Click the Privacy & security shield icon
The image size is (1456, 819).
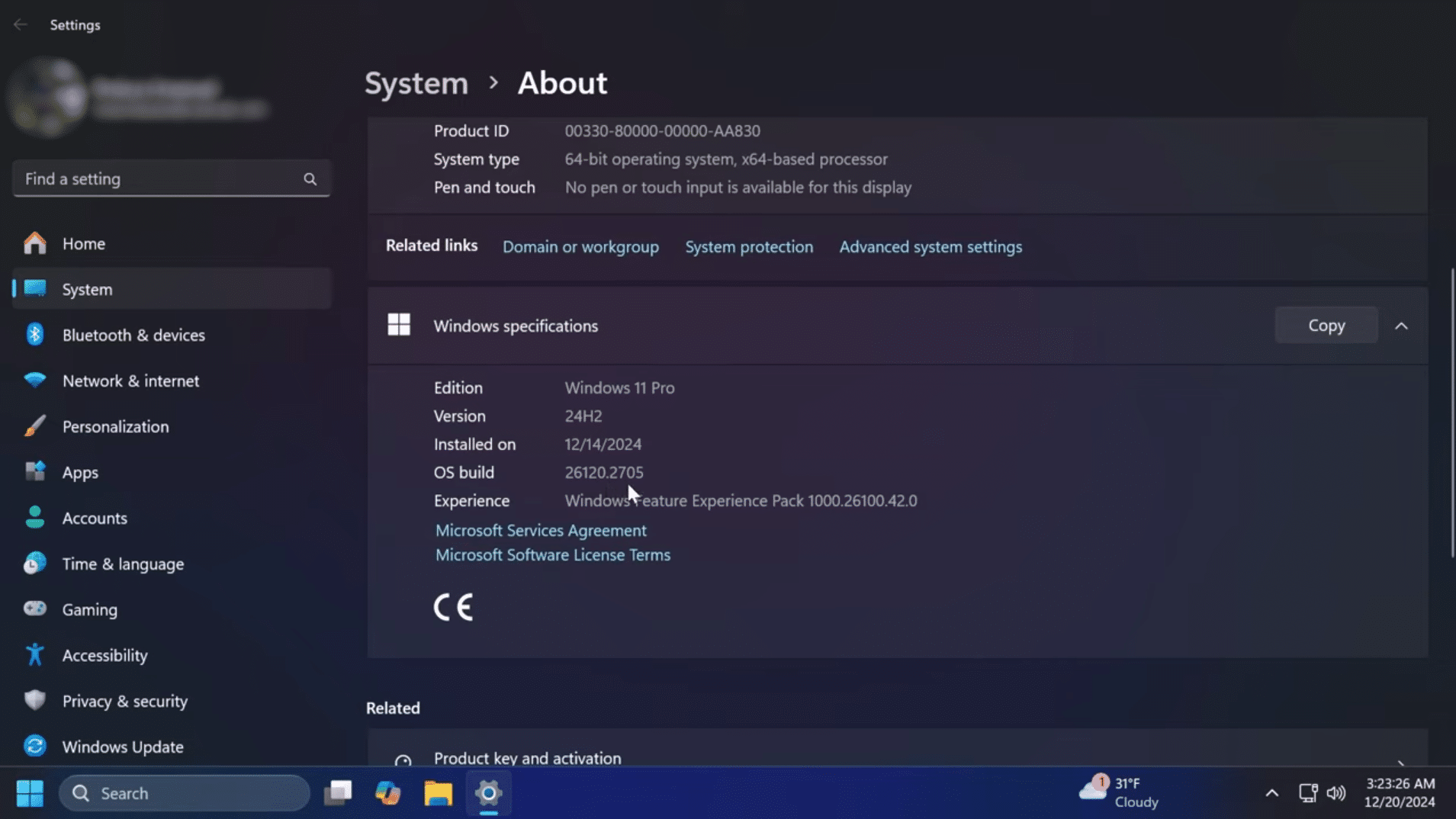click(x=34, y=701)
